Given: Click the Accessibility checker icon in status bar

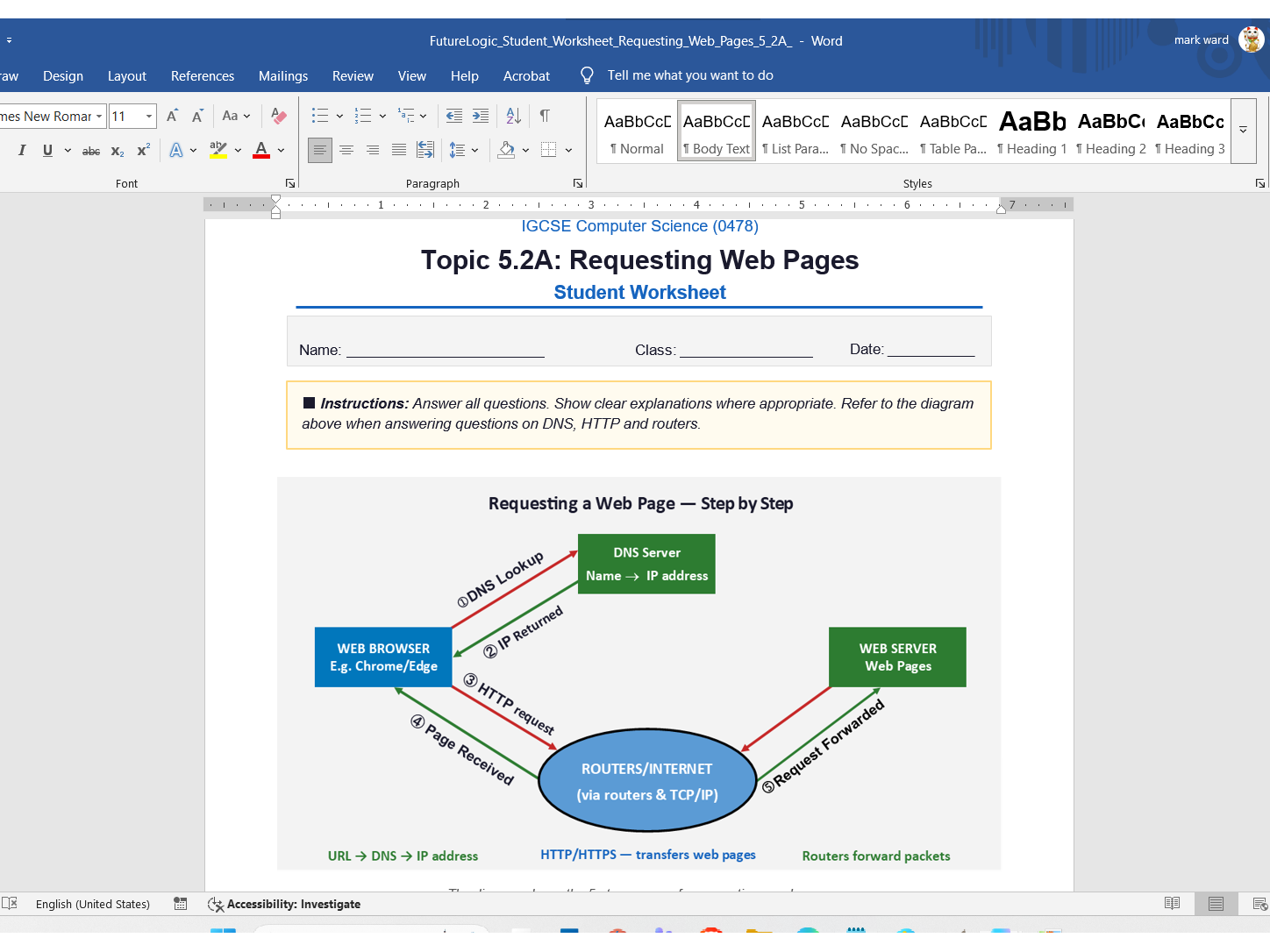Looking at the screenshot, I should click(216, 904).
